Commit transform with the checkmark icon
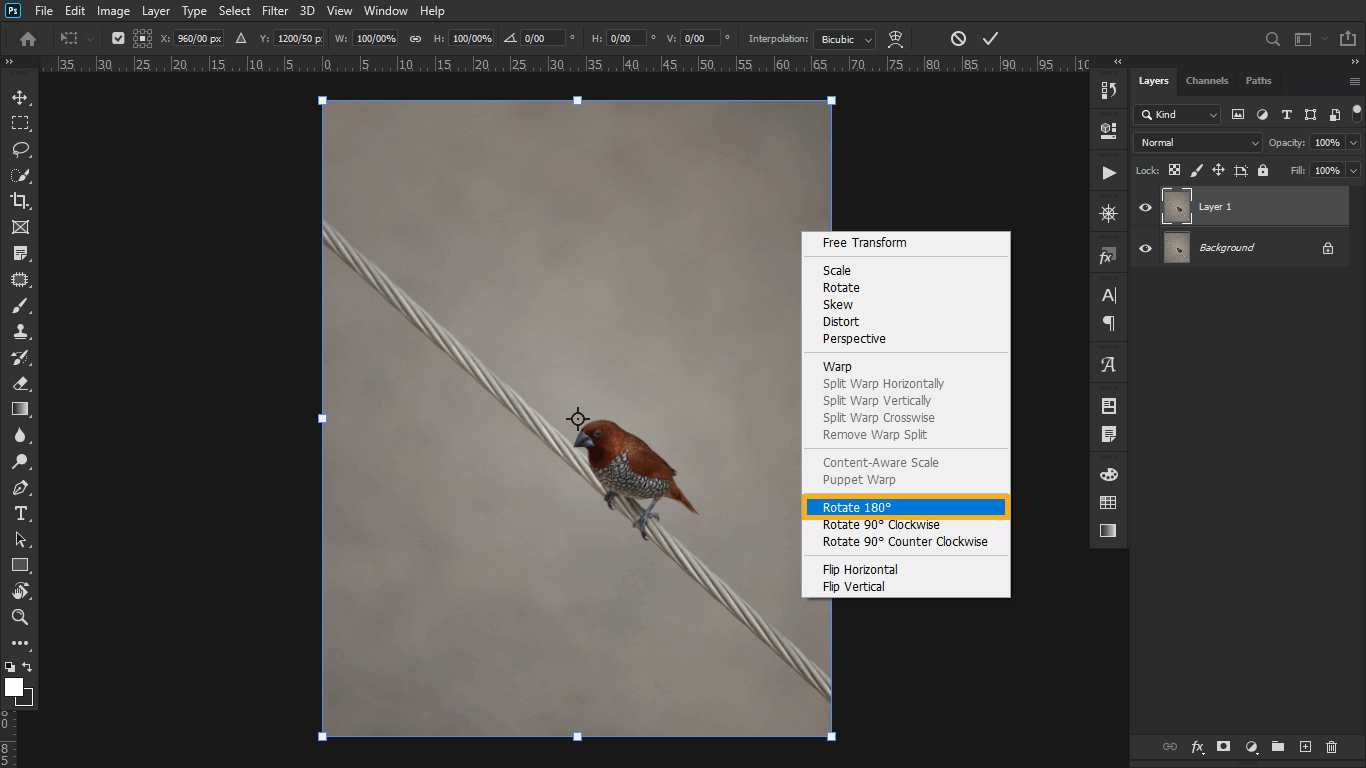 tap(990, 39)
